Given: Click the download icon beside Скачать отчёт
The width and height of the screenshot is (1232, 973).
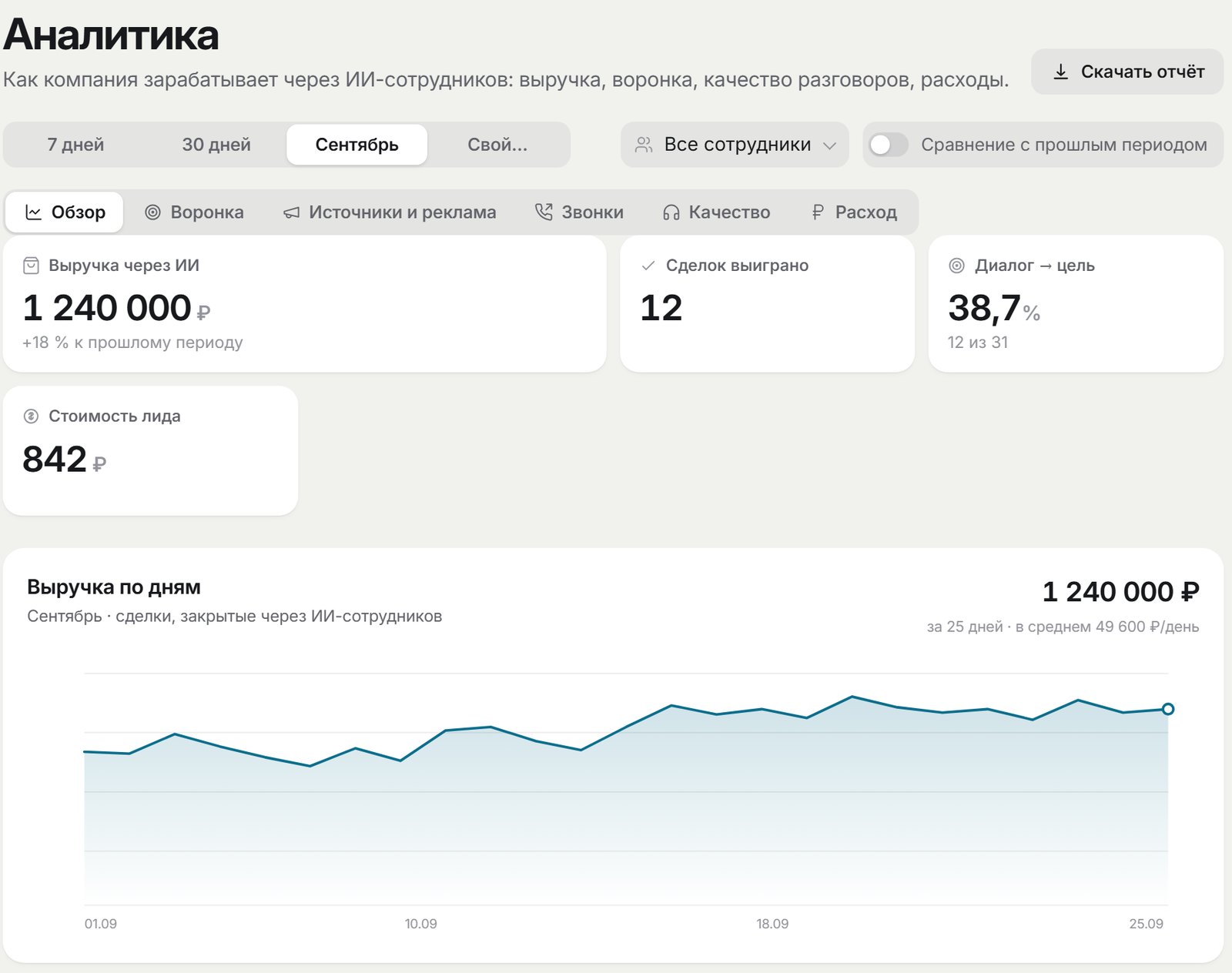Looking at the screenshot, I should pyautogui.click(x=1060, y=72).
